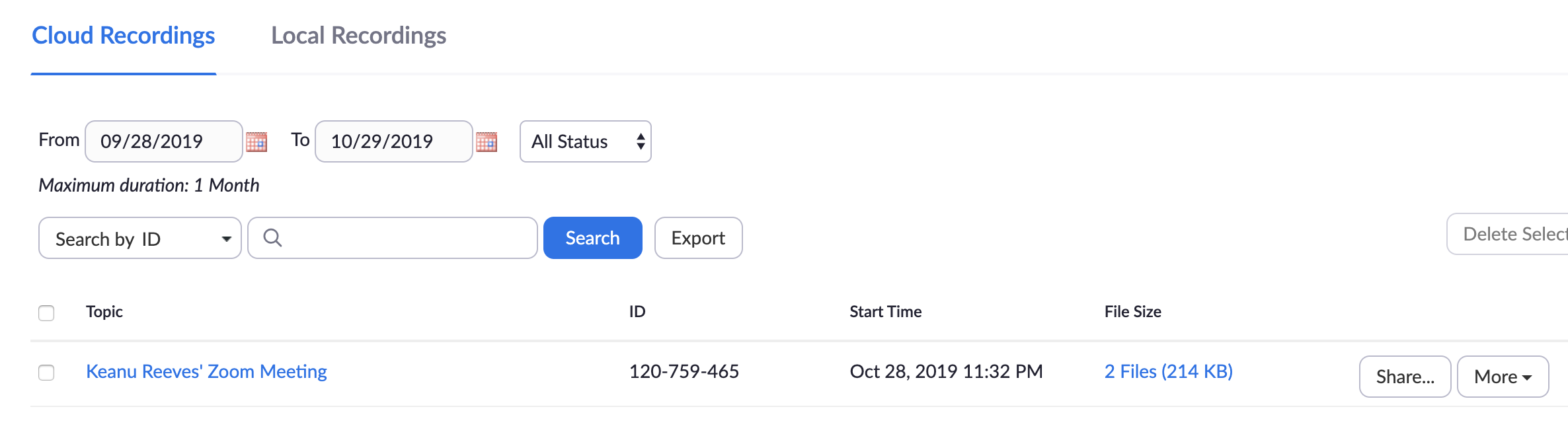Click the Start Time column header
1568x444 pixels.
[886, 312]
